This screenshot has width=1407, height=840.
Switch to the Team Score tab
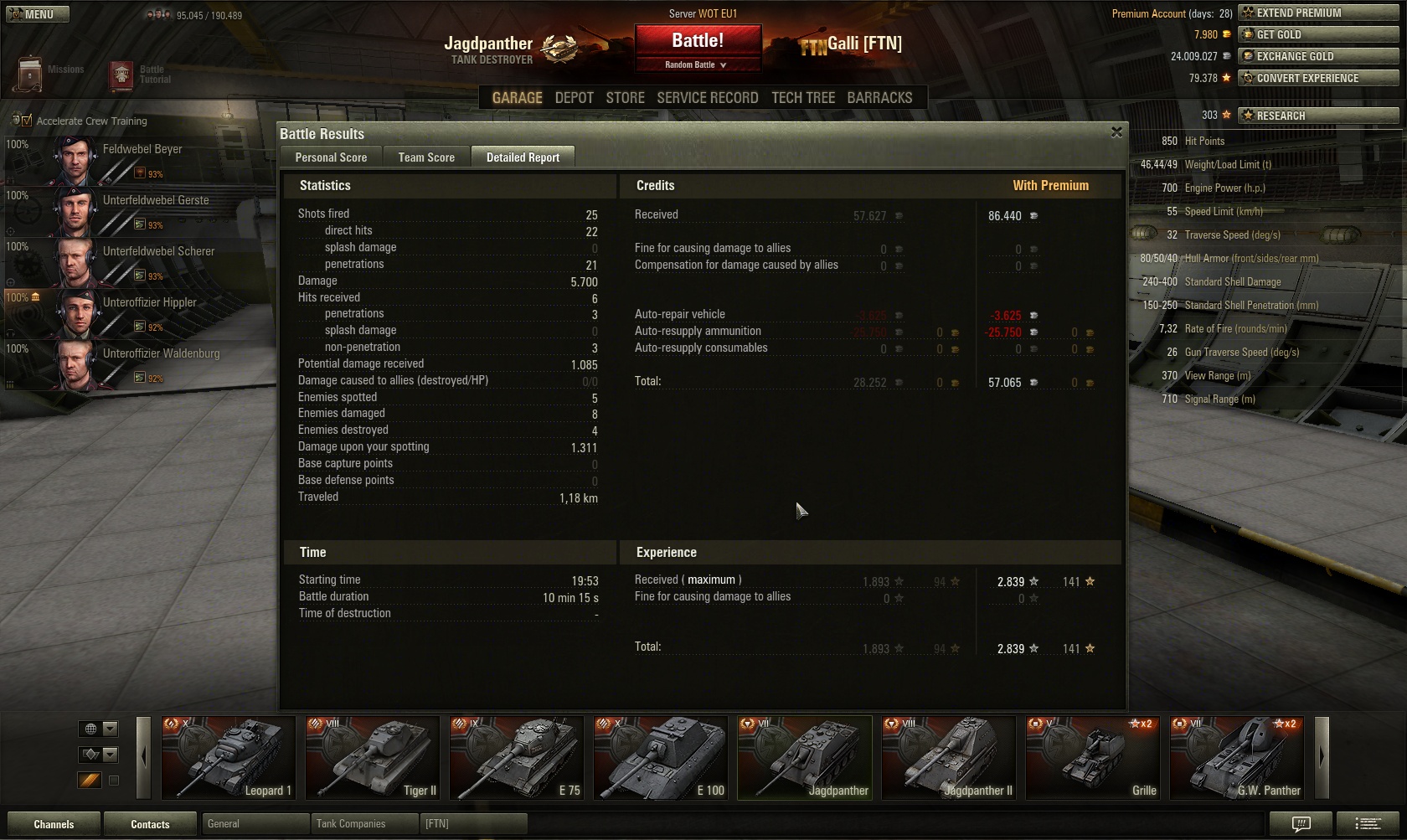coord(426,157)
